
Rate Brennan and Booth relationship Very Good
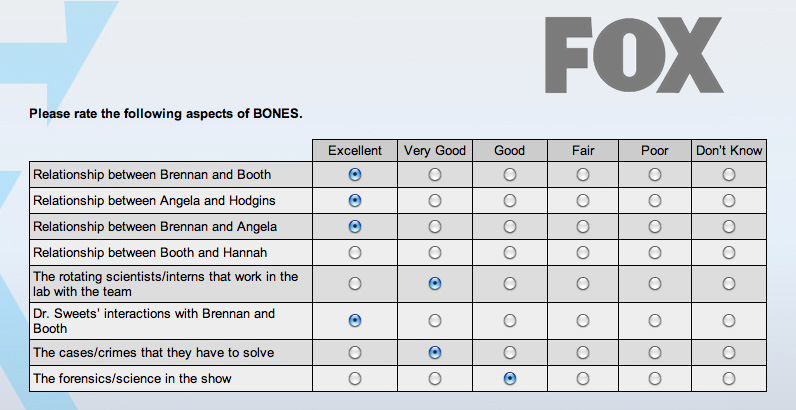435,175
